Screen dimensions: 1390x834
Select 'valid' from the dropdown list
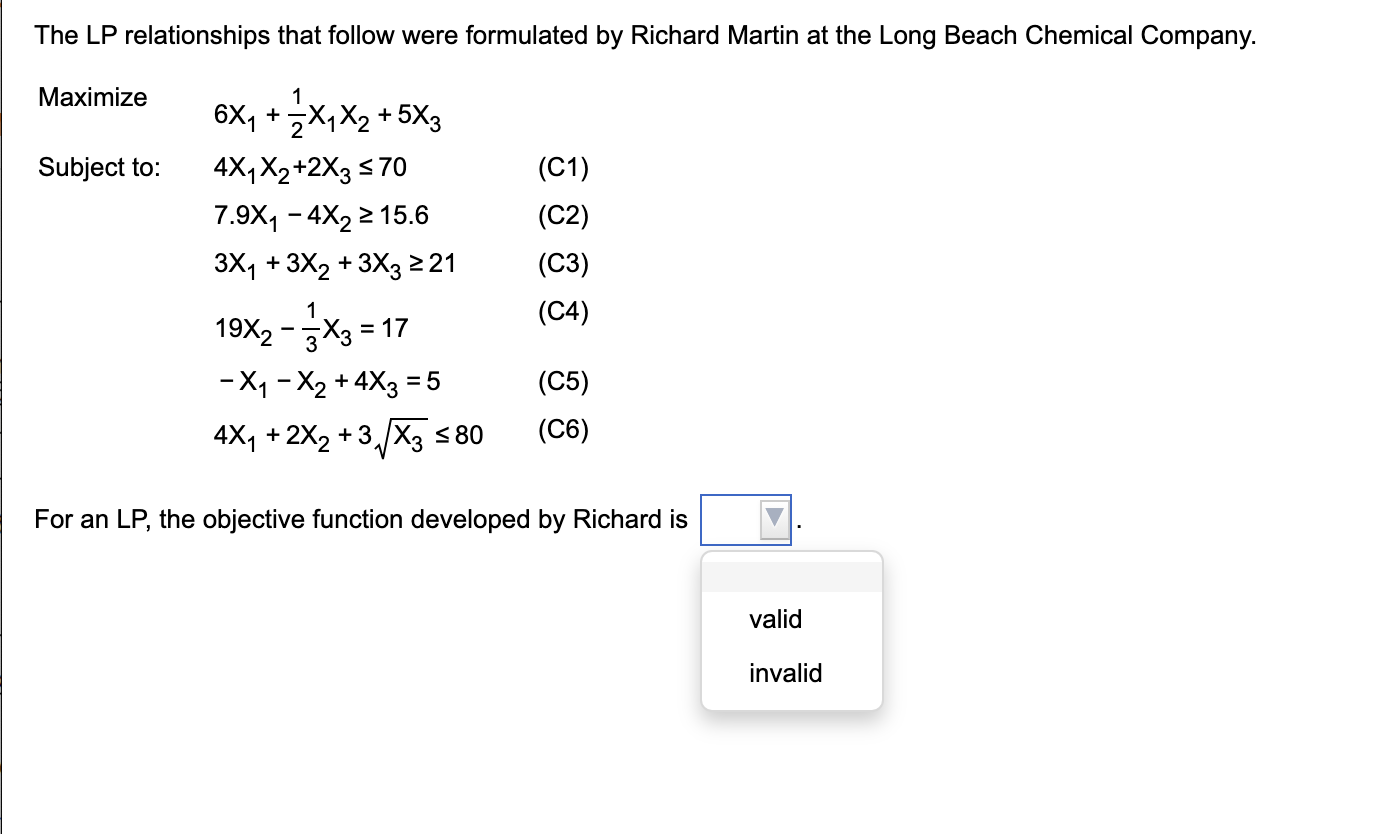coord(773,619)
